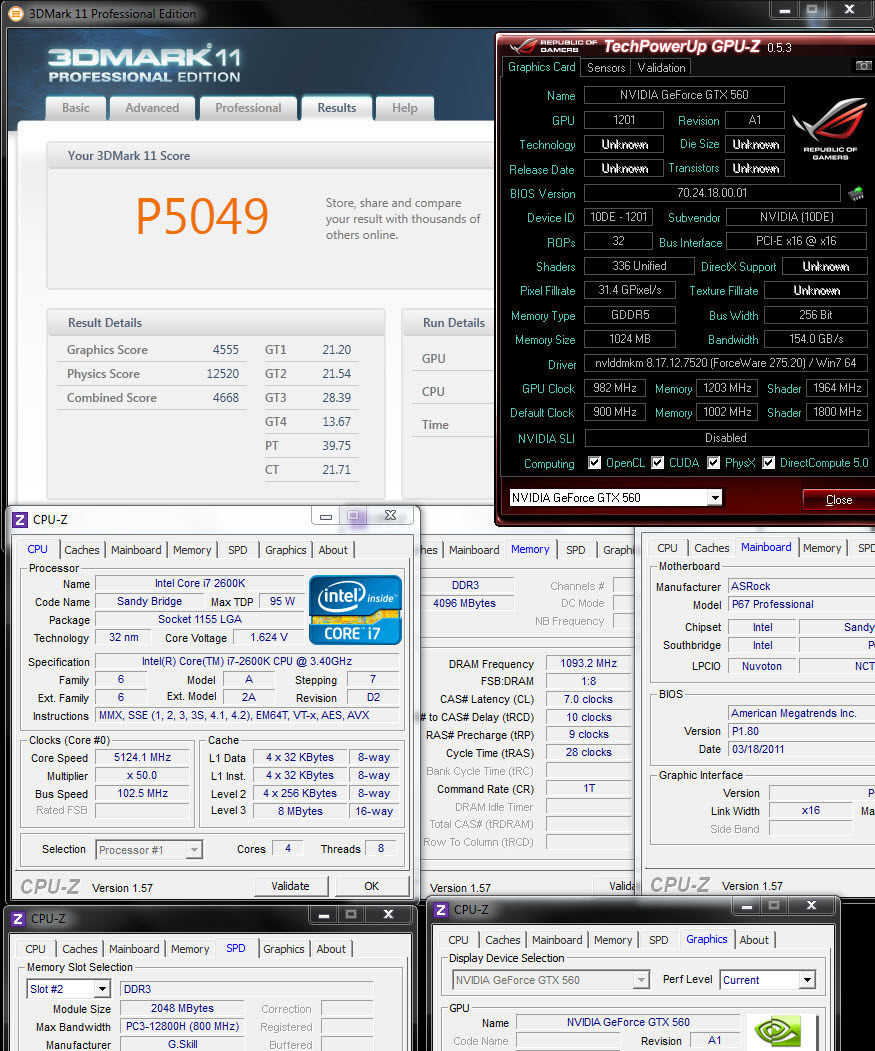Click OK button in CPU-Z CPU window
Screen dimensions: 875x1051
(x=371, y=886)
